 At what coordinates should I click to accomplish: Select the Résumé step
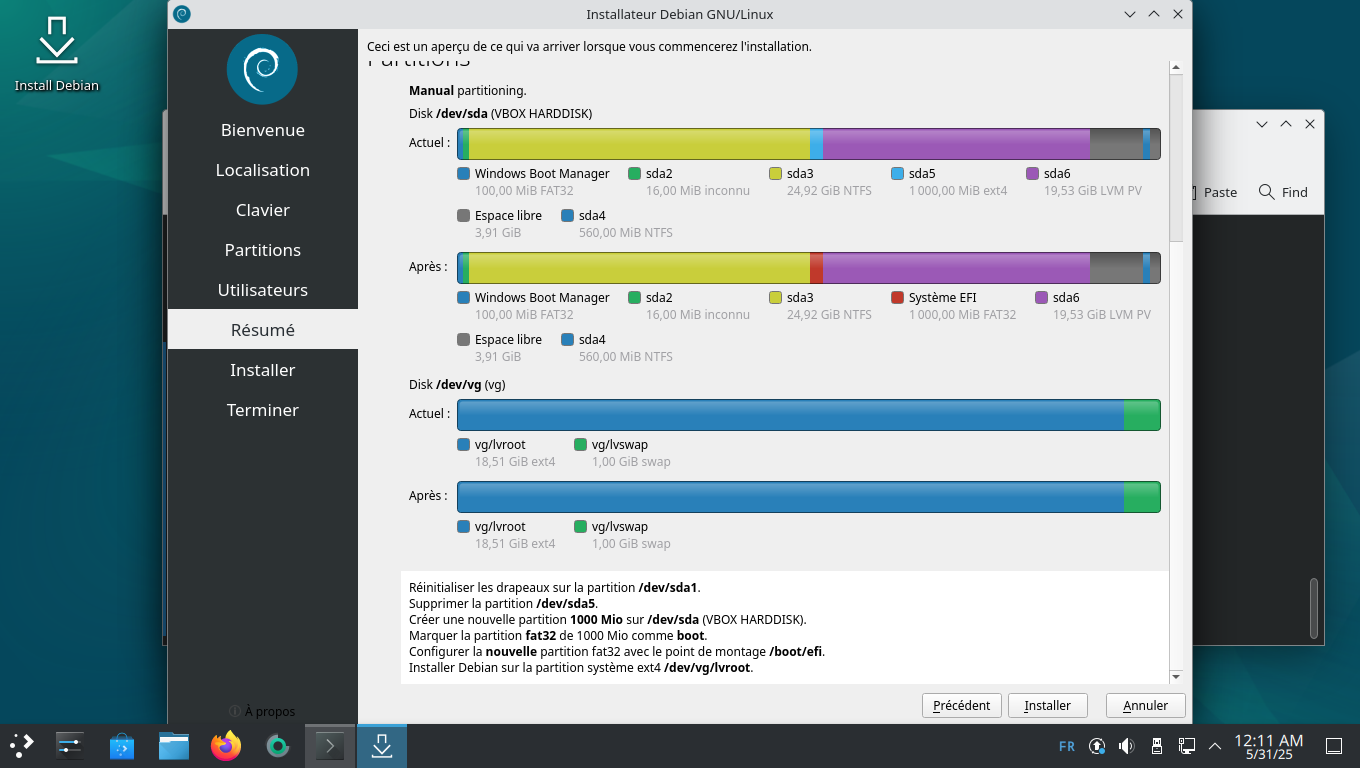pyautogui.click(x=263, y=330)
